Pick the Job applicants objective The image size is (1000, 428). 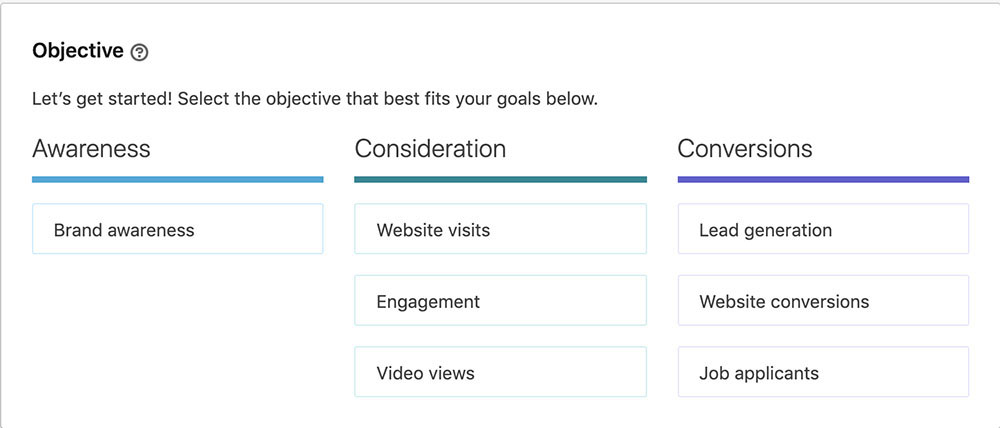[823, 372]
